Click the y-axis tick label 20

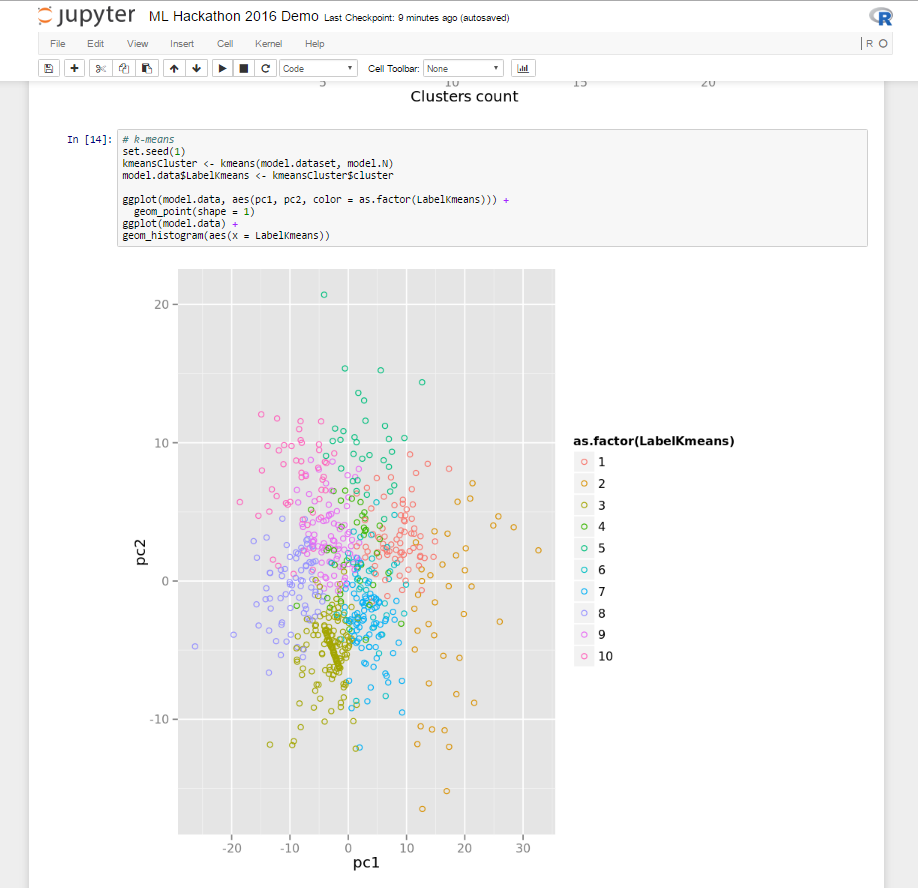pyautogui.click(x=162, y=304)
